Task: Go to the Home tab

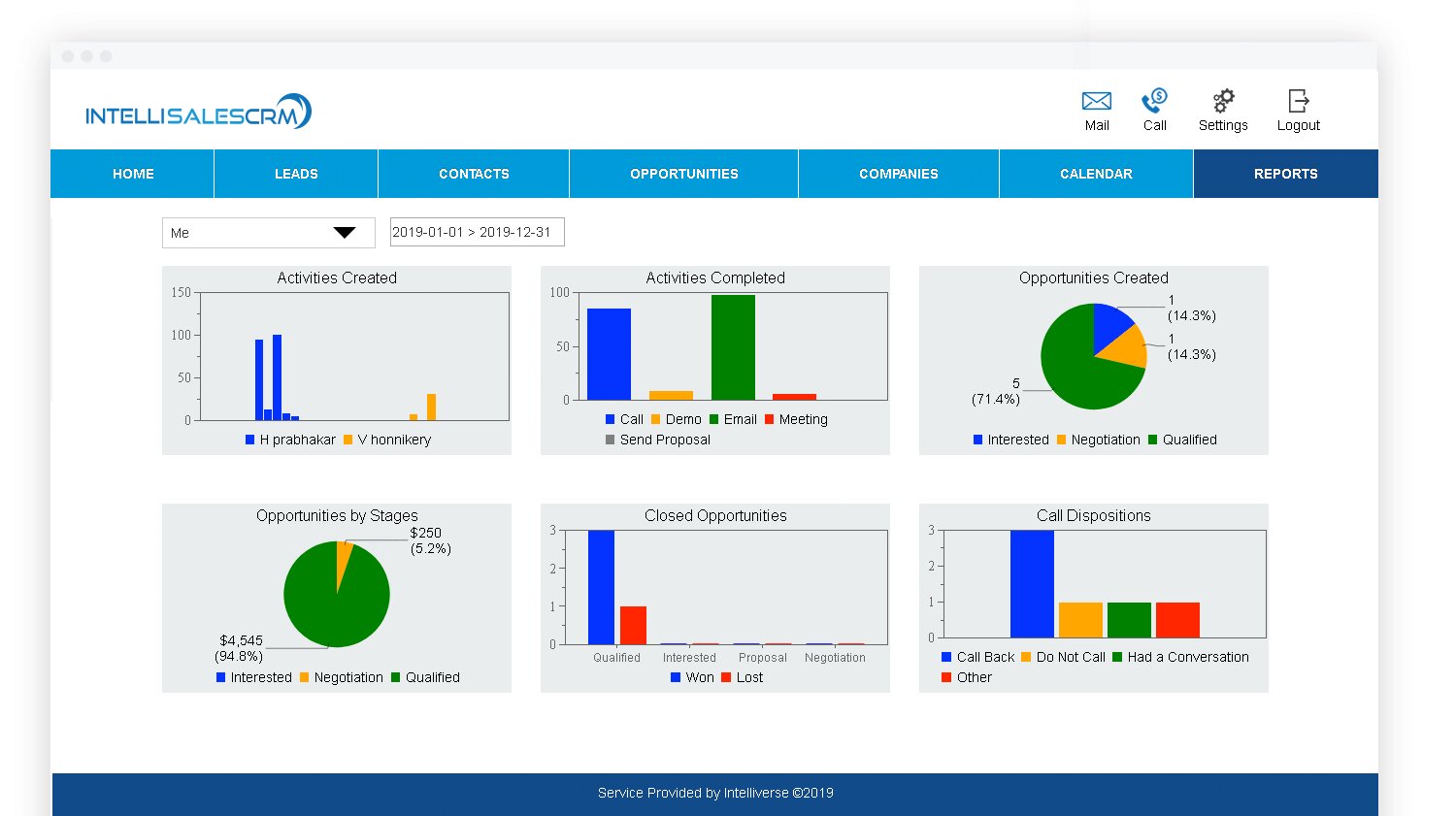Action: [133, 174]
